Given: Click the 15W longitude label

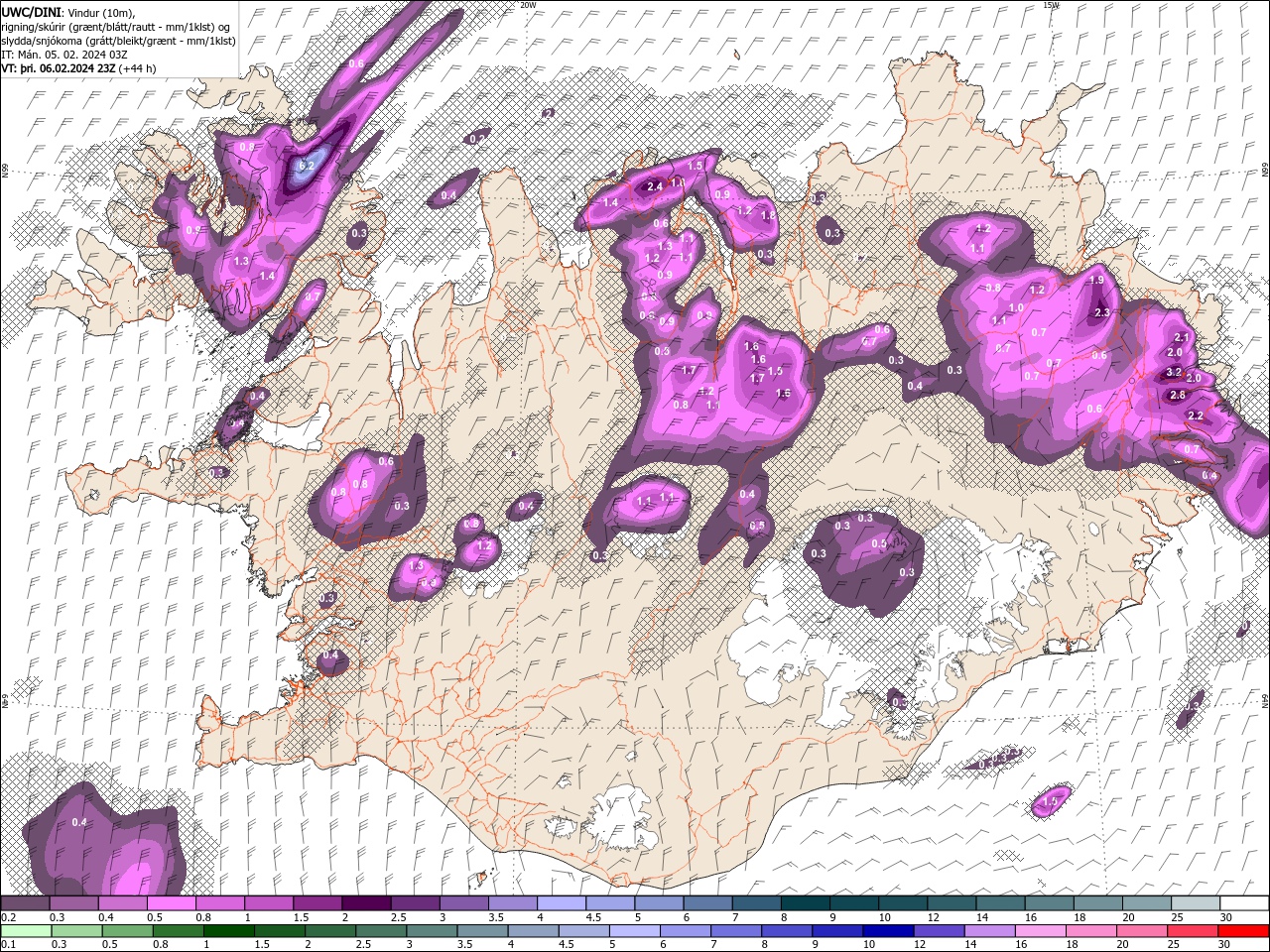Looking at the screenshot, I should click(1051, 5).
